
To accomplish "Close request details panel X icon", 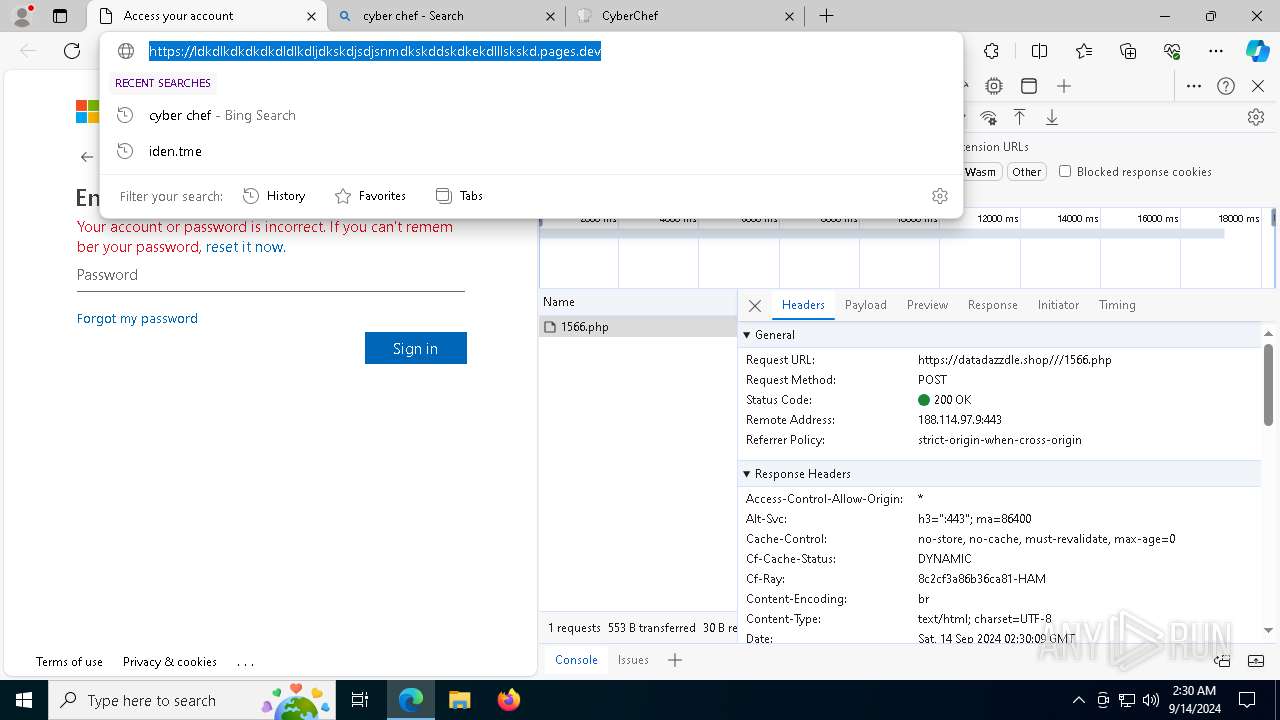I will coord(755,306).
